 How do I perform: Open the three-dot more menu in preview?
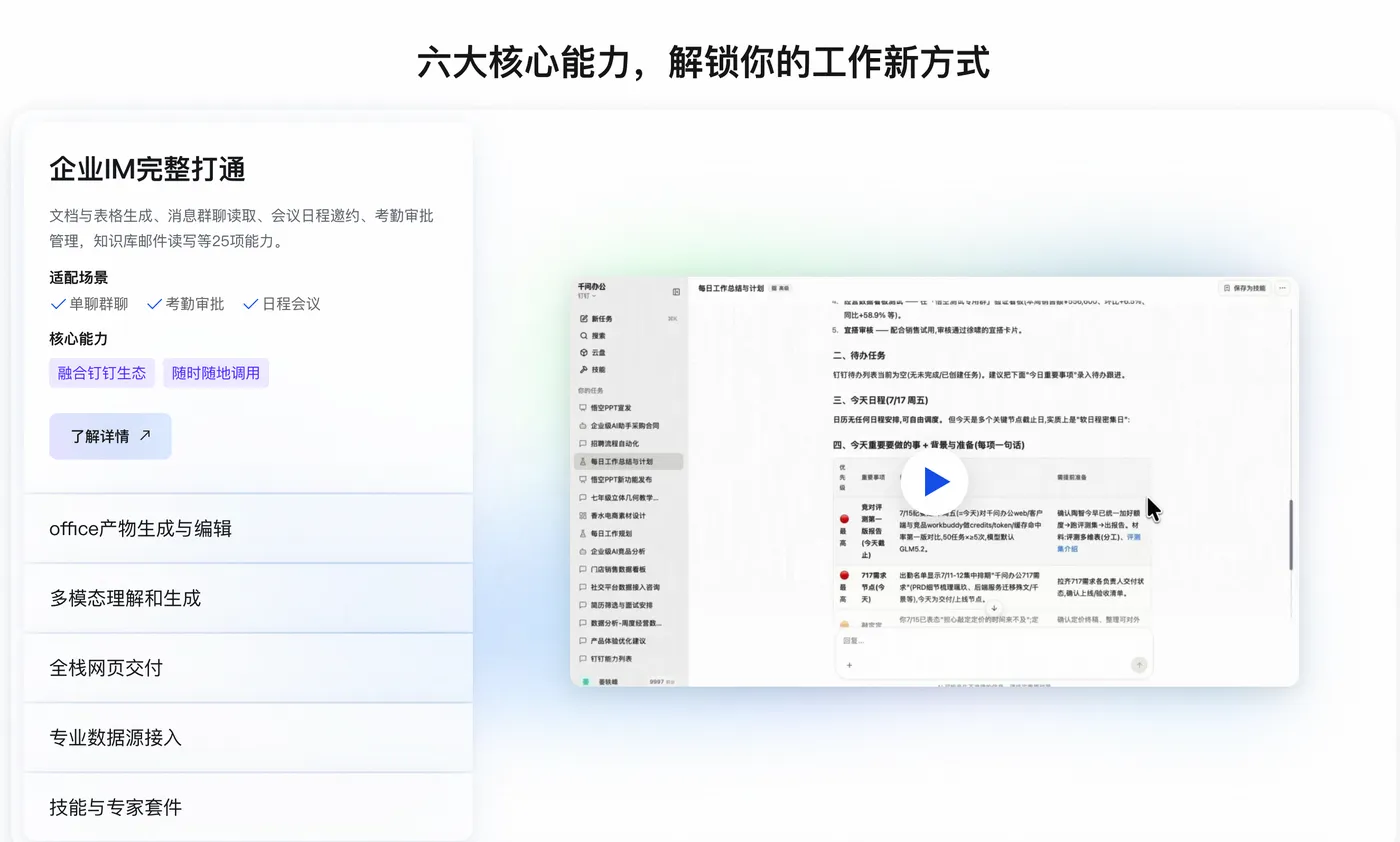(x=1283, y=288)
